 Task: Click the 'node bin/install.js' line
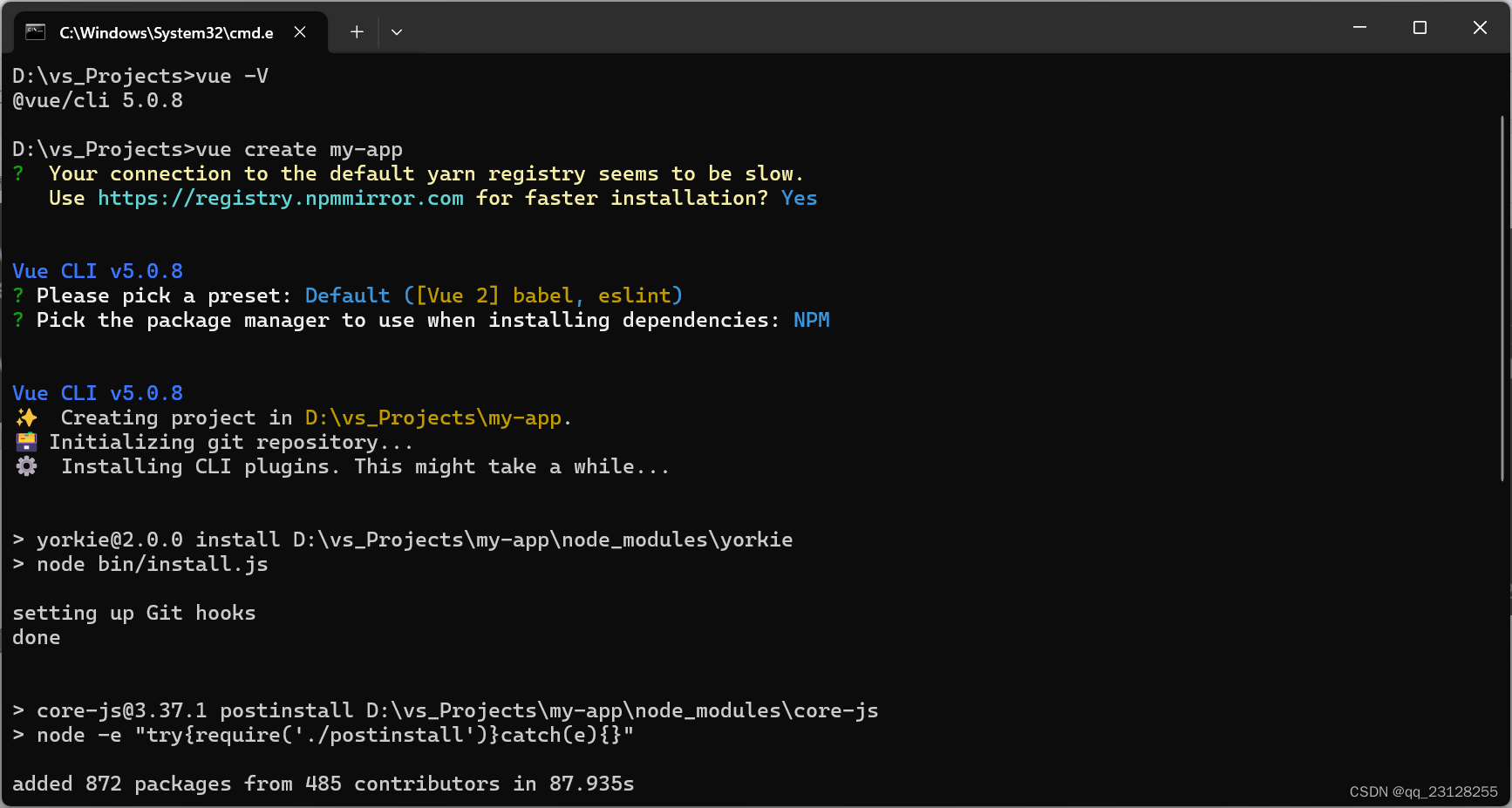point(140,564)
